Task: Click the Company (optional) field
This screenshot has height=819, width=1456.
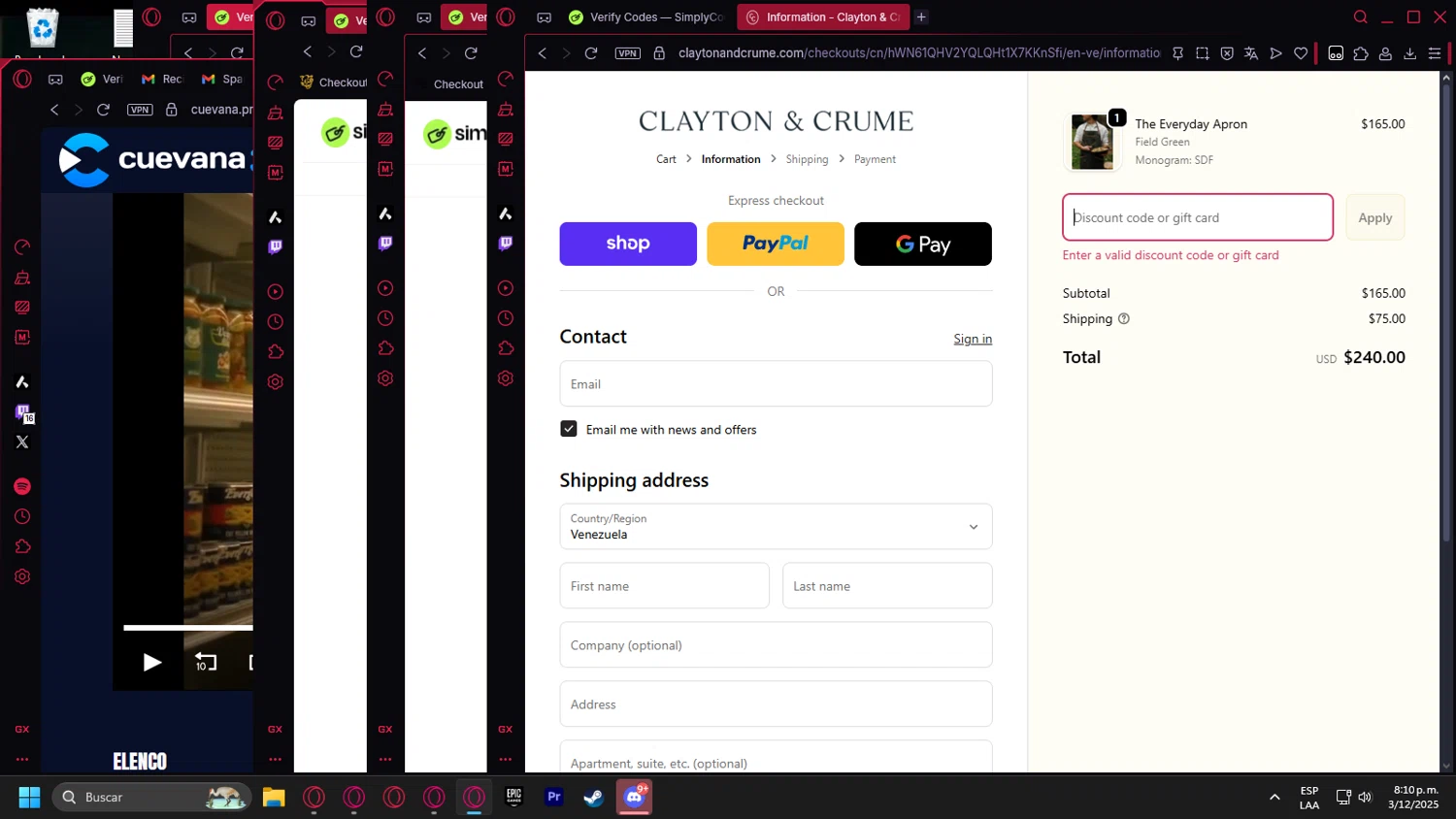Action: tap(776, 644)
